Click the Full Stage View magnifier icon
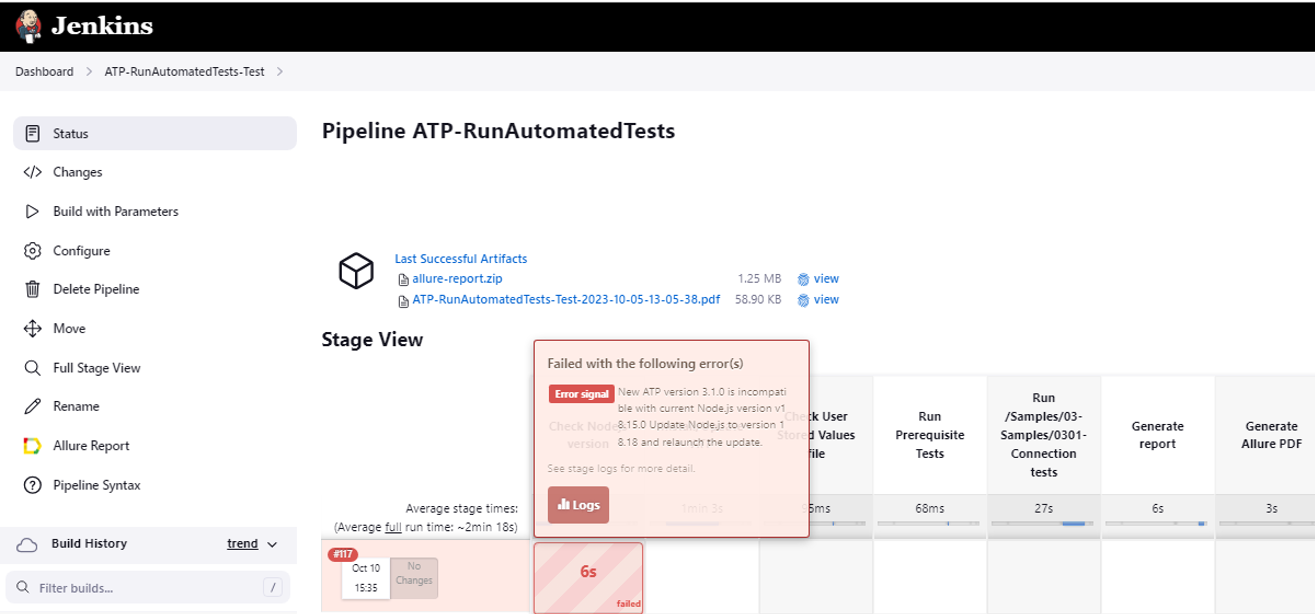 32,368
